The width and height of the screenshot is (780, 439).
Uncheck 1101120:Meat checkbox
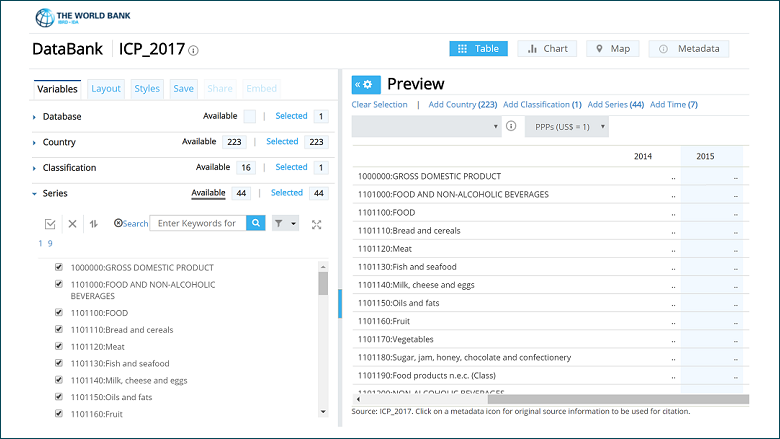tap(59, 346)
